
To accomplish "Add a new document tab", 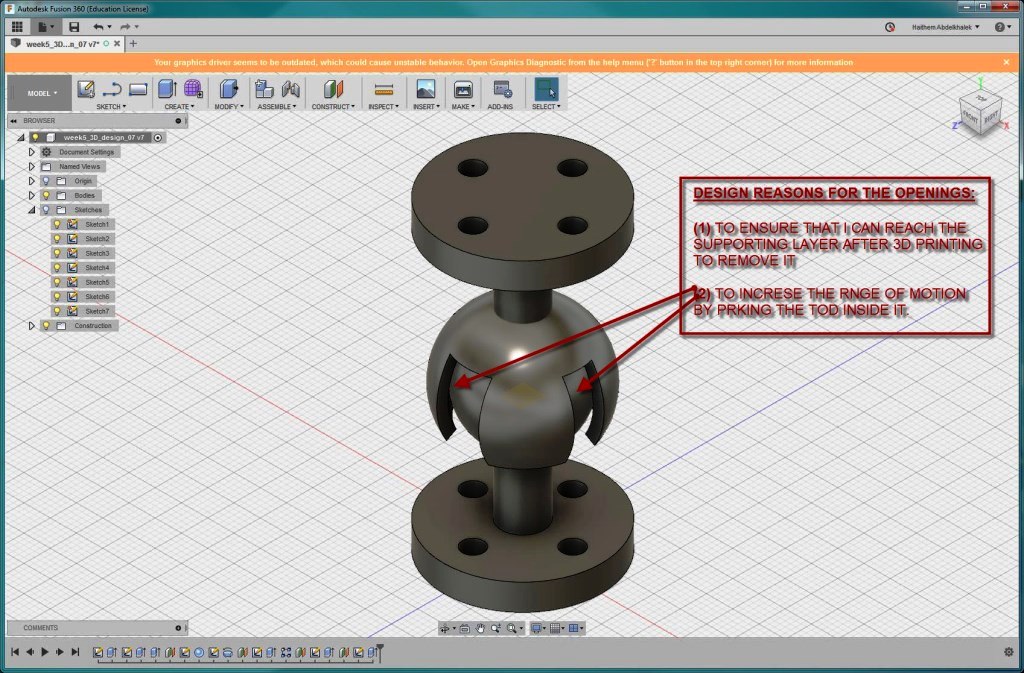I will pyautogui.click(x=133, y=44).
